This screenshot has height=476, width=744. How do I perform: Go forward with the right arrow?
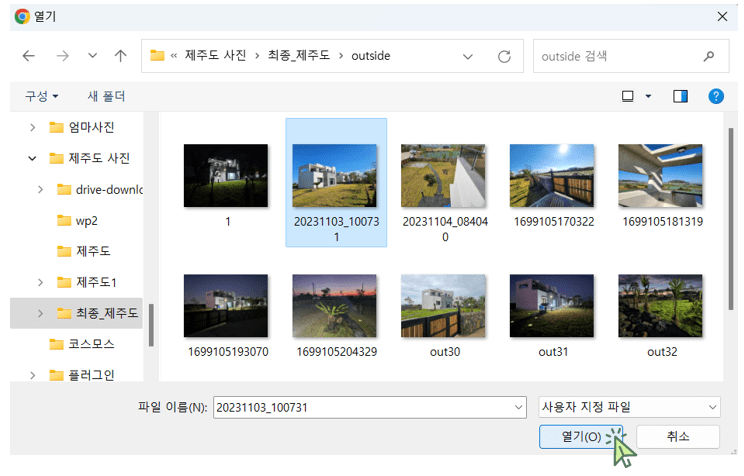[x=62, y=56]
